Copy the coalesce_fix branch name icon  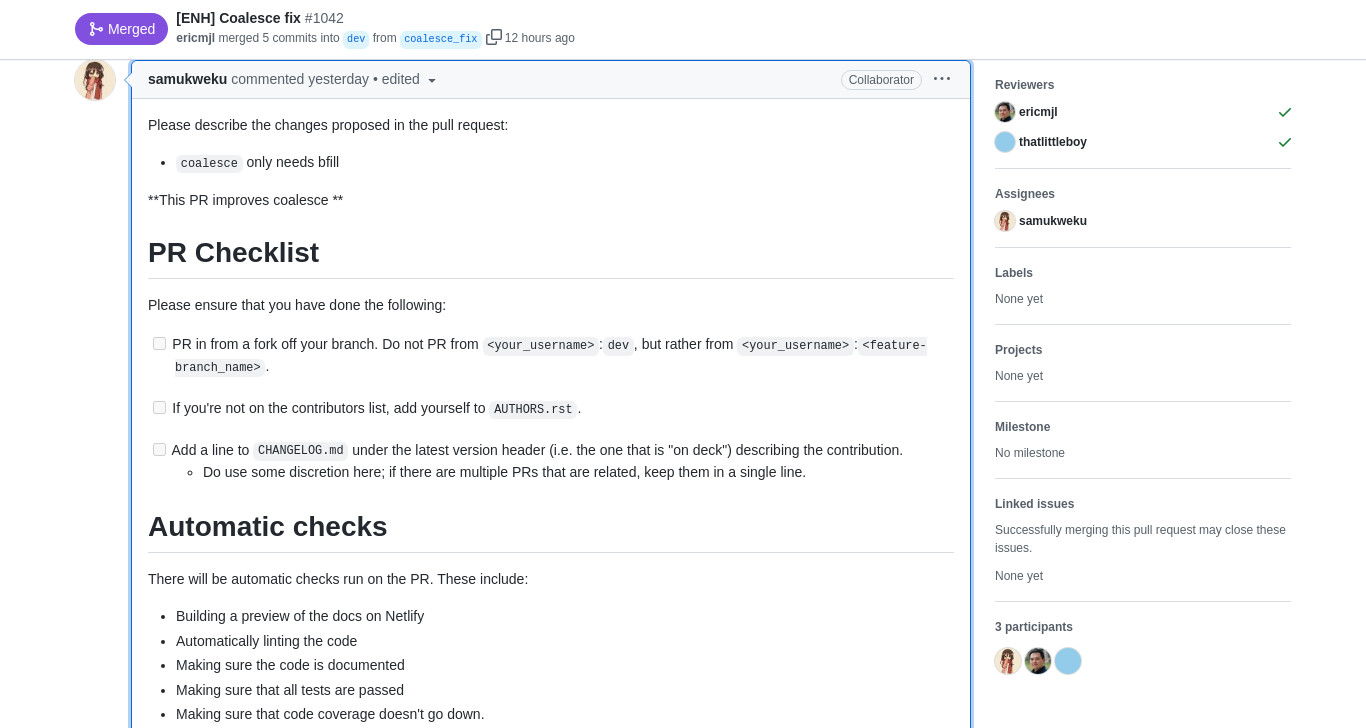click(x=494, y=37)
